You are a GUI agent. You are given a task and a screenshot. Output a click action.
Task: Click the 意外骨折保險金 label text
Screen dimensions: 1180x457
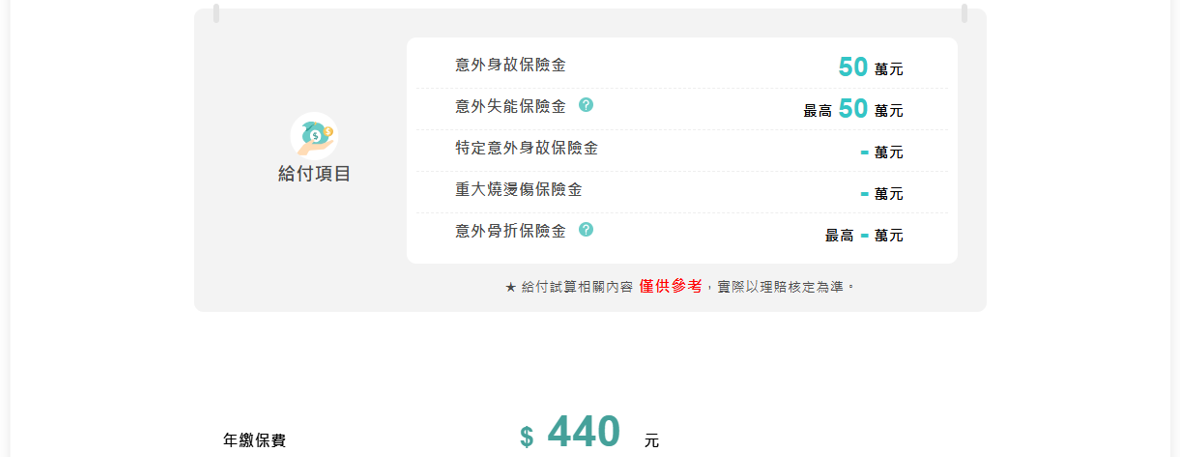click(510, 231)
